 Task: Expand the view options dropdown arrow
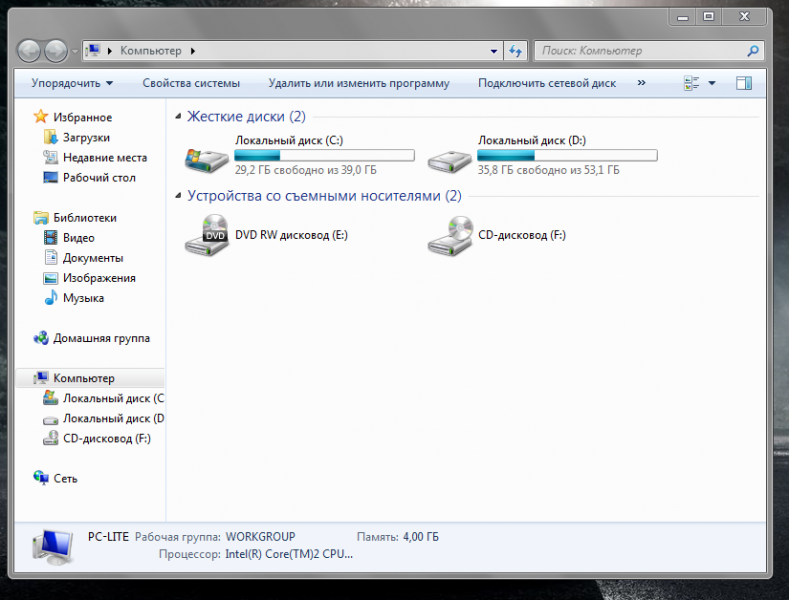point(712,83)
